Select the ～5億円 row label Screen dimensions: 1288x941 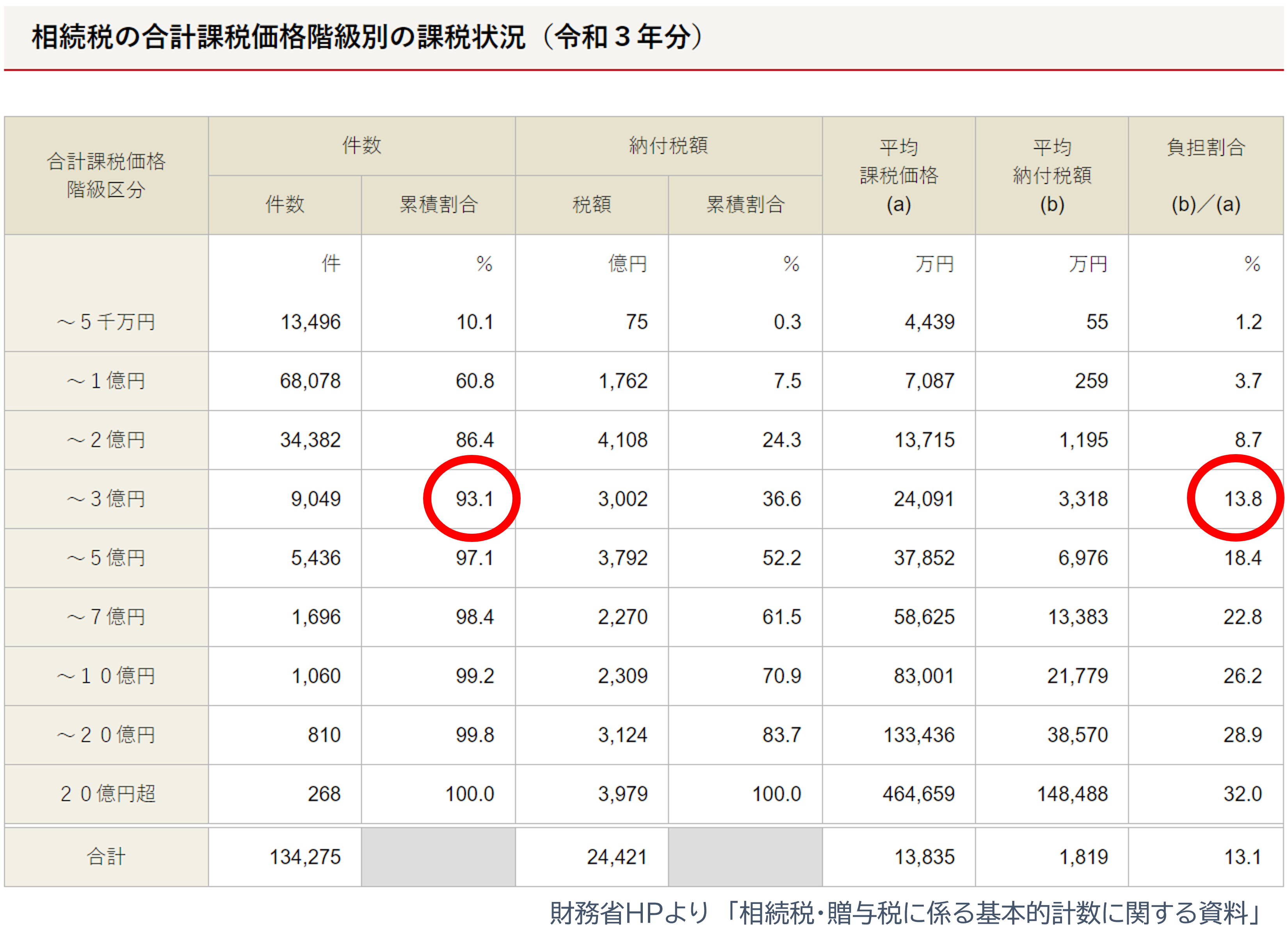click(107, 558)
